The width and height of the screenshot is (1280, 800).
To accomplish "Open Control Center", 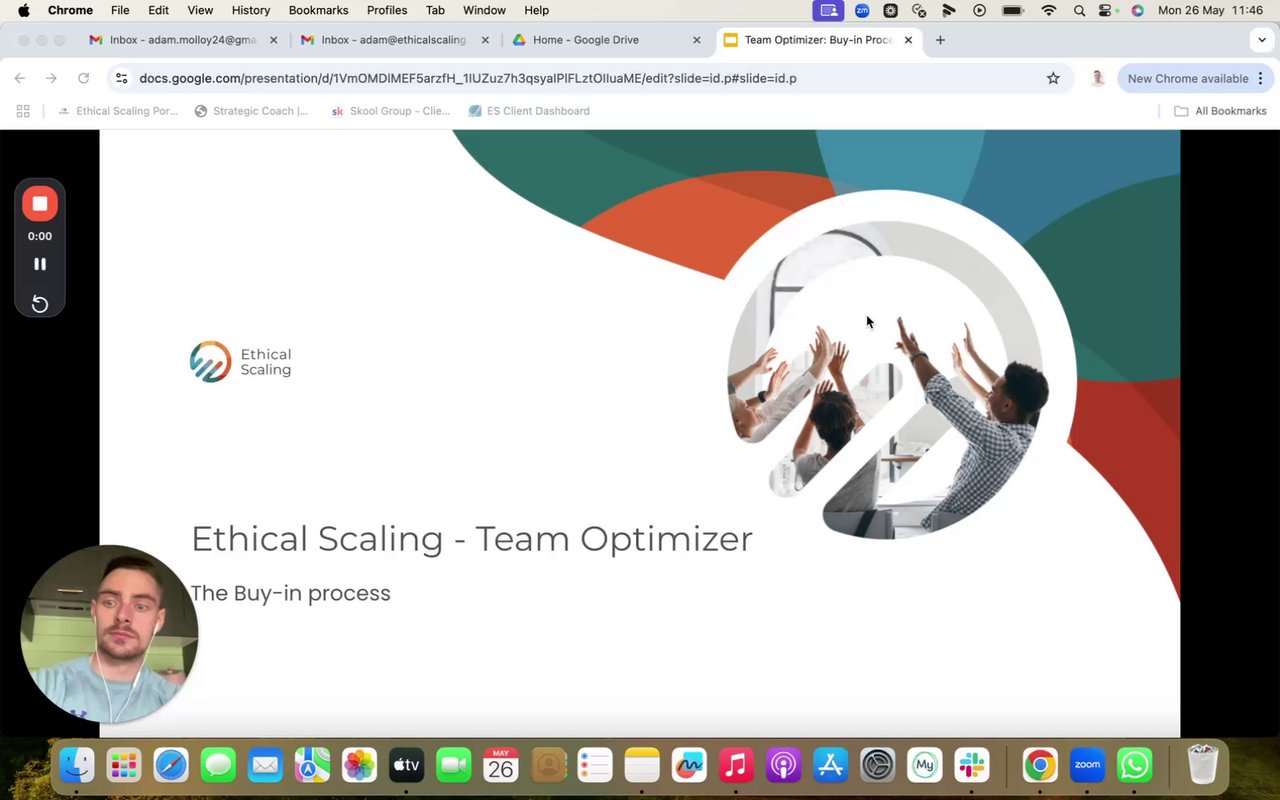I will point(1107,10).
